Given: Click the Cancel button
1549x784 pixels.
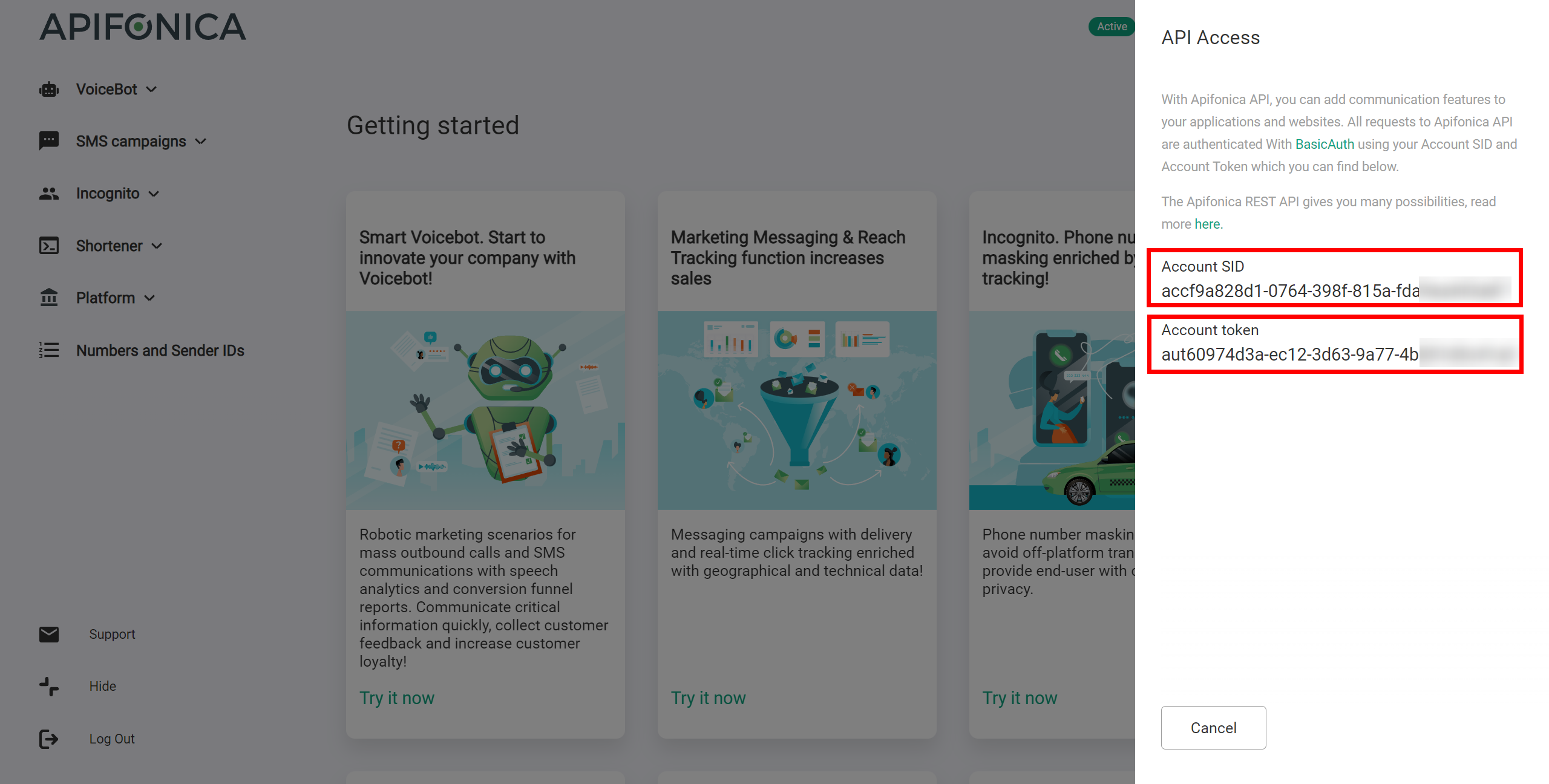Looking at the screenshot, I should point(1213,728).
